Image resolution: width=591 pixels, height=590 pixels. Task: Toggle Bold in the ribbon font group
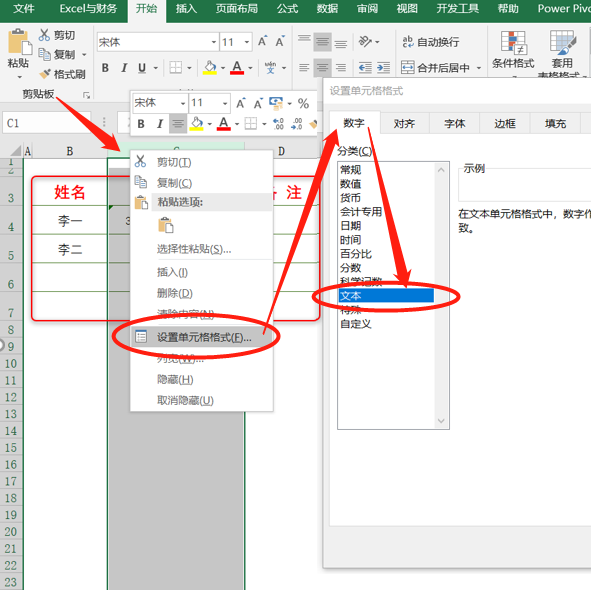coord(105,68)
